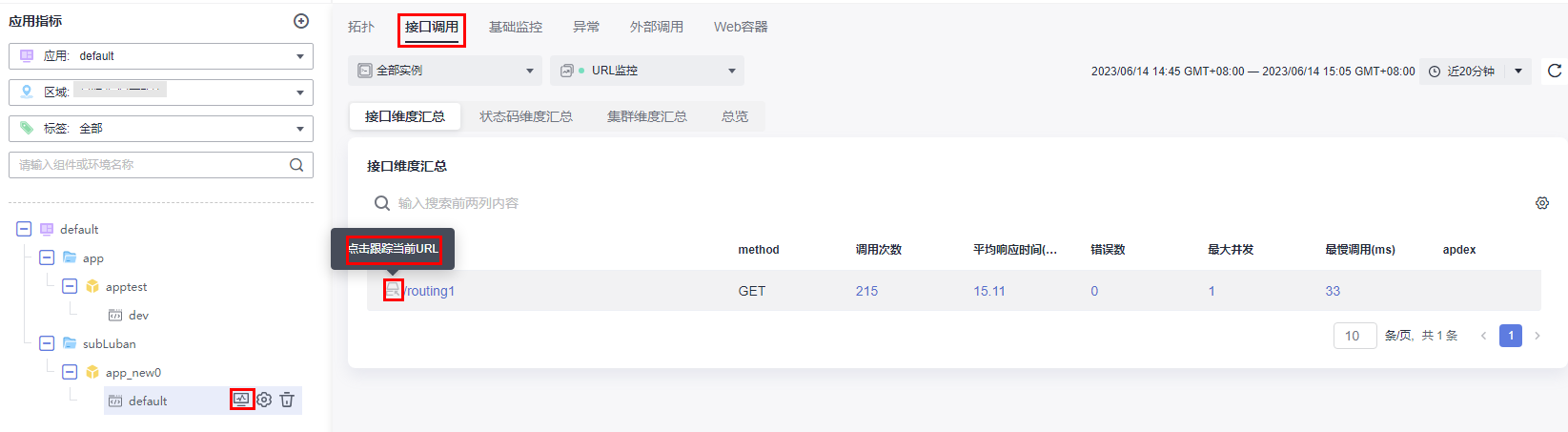This screenshot has height=432, width=1568.
Task: Select the 状态码维度汇总 sub-tab
Action: (x=526, y=116)
